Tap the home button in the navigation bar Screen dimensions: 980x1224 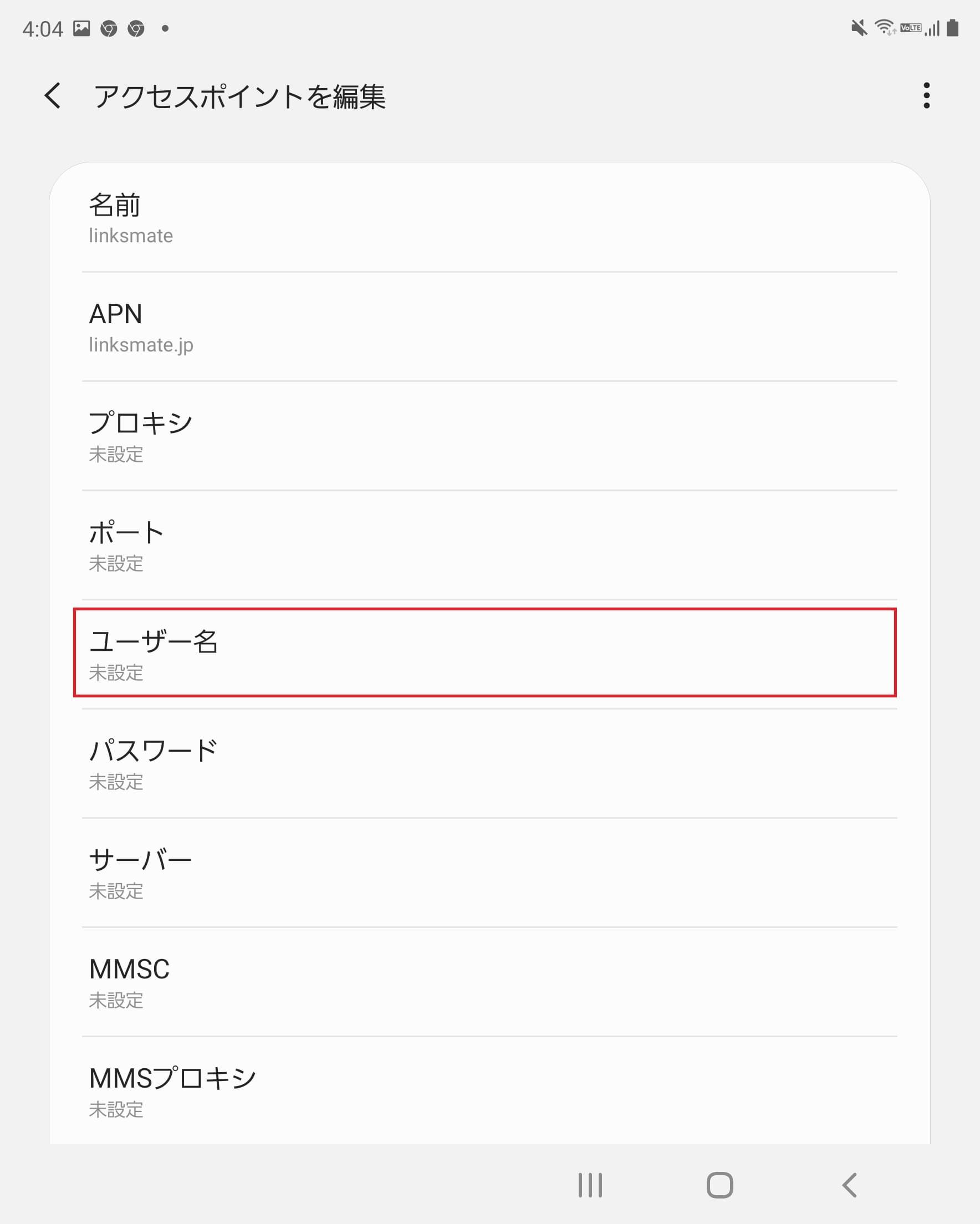coord(721,1185)
